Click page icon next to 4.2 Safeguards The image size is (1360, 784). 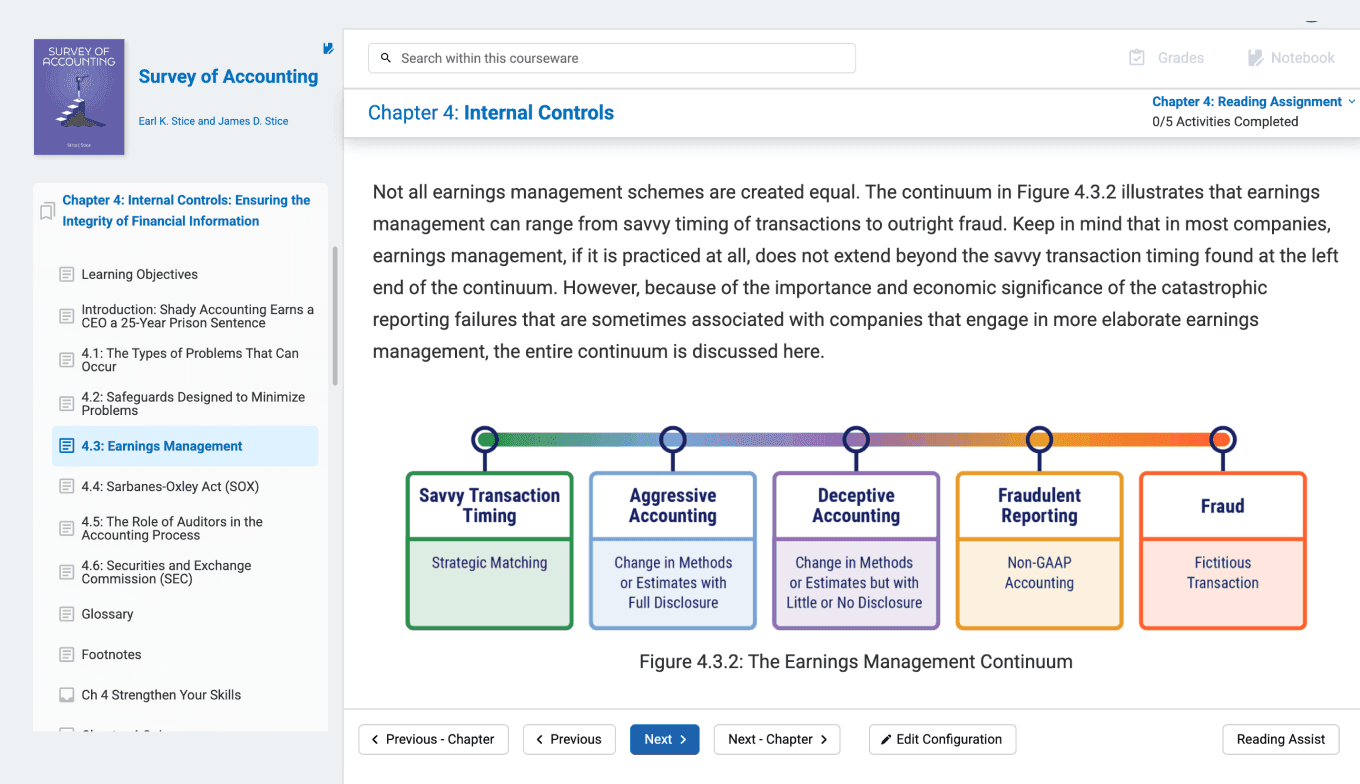[67, 404]
